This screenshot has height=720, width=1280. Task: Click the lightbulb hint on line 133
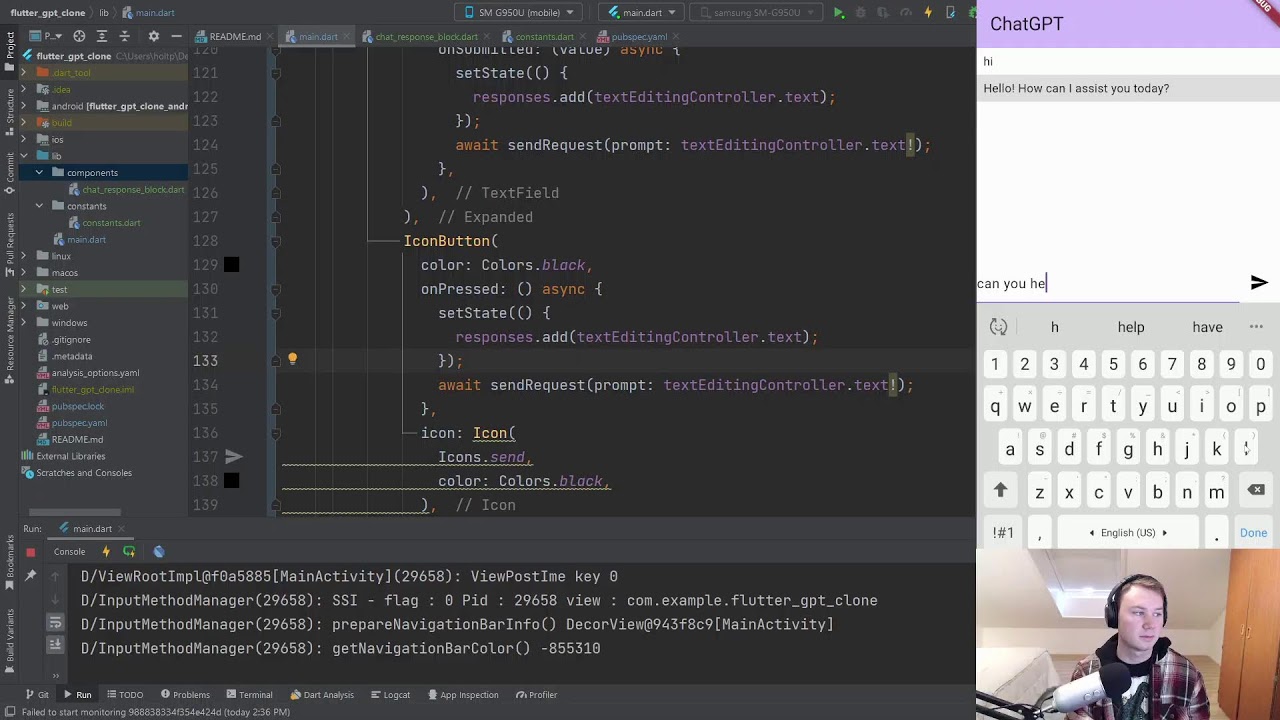tap(292, 359)
